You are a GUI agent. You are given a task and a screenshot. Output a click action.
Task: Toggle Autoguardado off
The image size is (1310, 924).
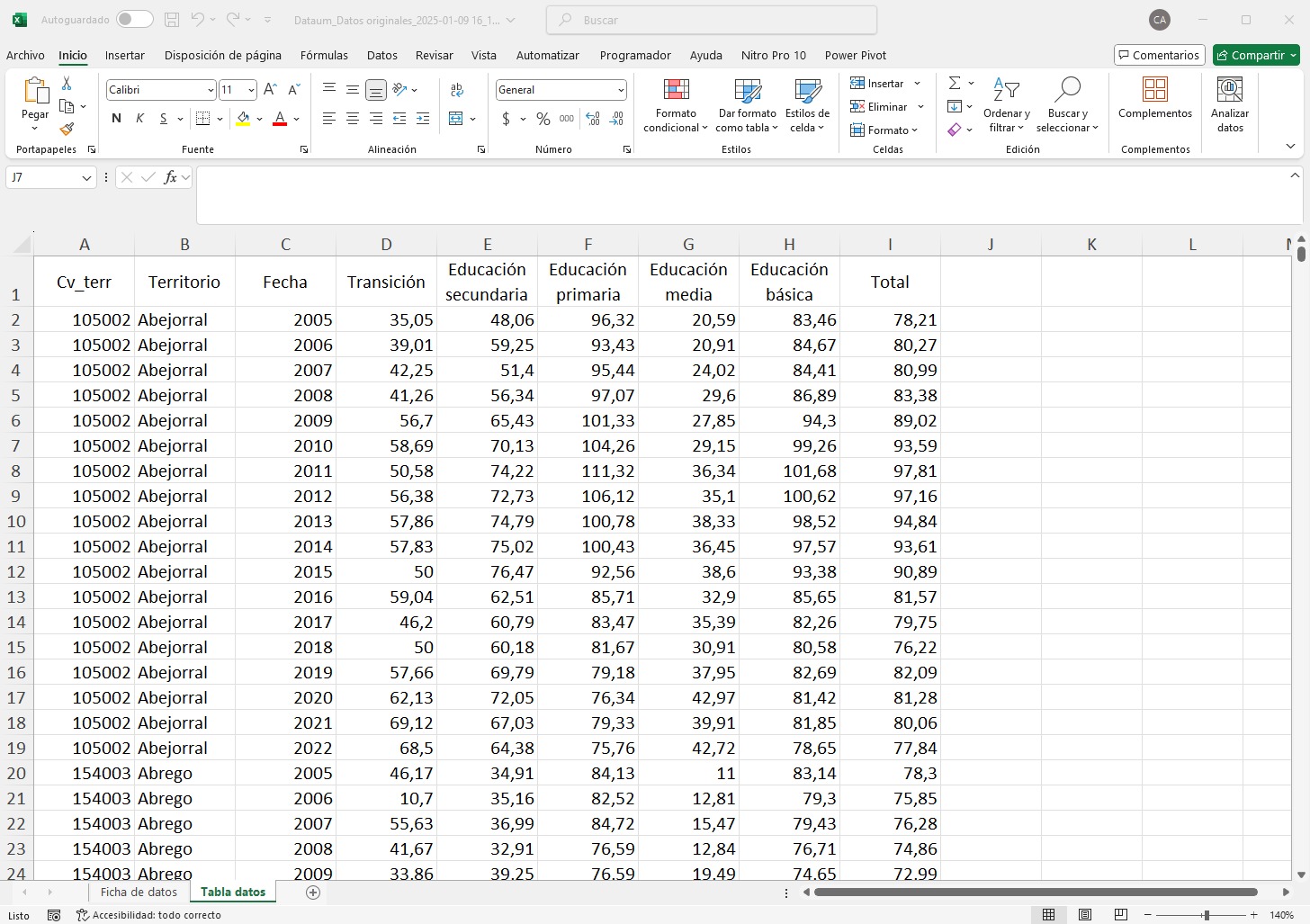133,19
